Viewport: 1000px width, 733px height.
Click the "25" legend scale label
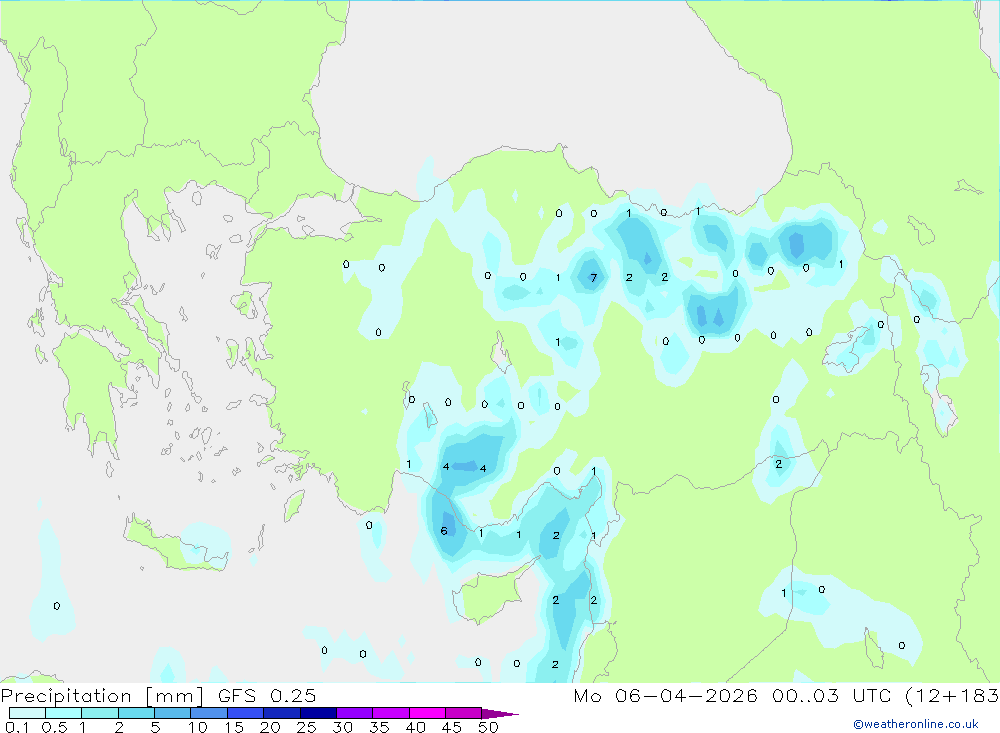click(x=306, y=727)
